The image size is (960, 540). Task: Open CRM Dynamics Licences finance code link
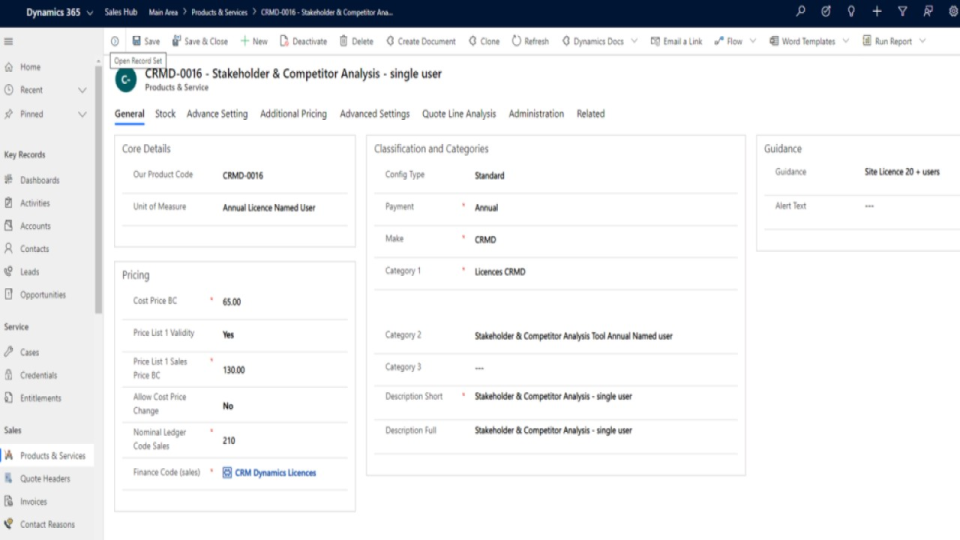click(x=276, y=473)
